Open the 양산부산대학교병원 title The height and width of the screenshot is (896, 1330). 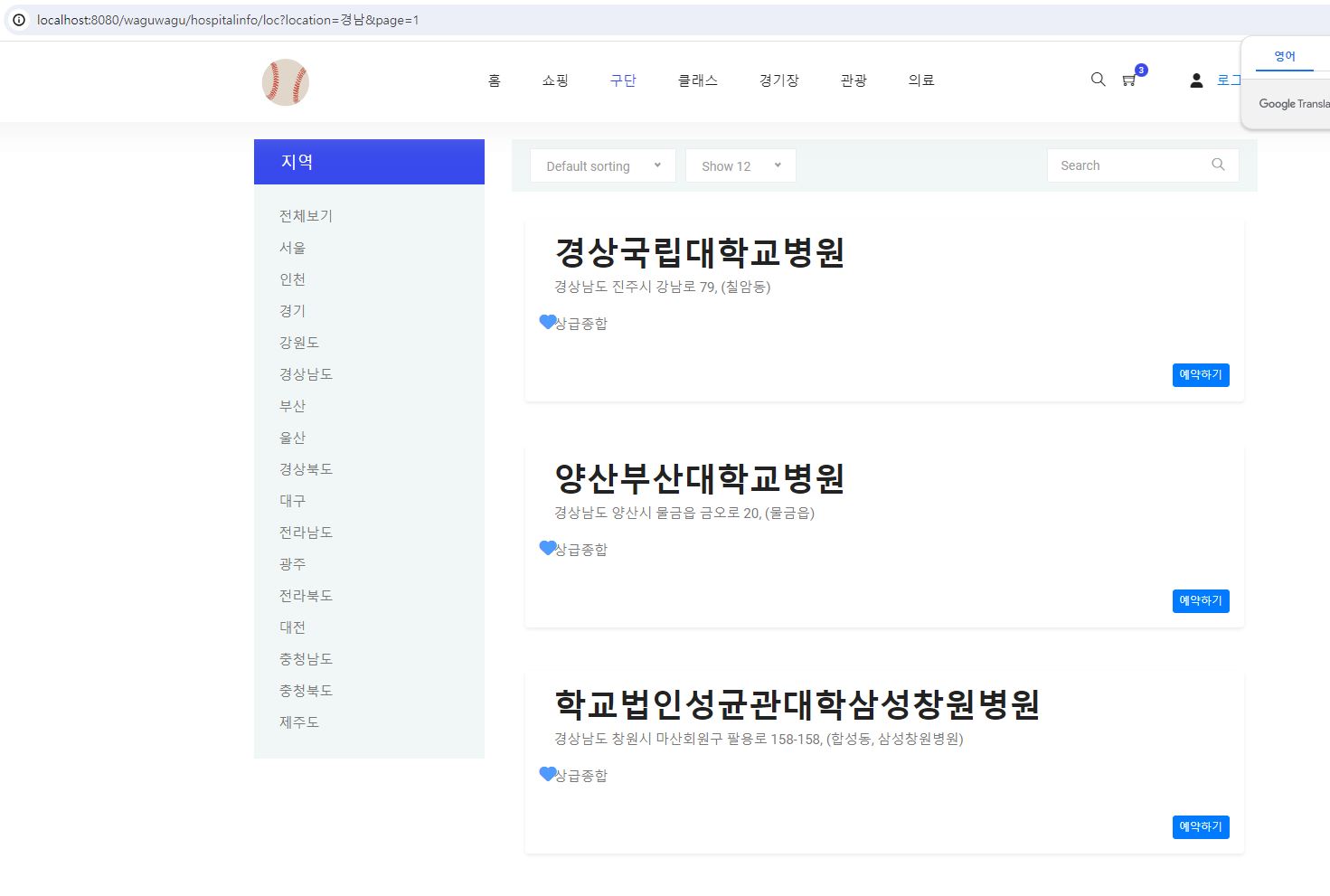pos(699,478)
